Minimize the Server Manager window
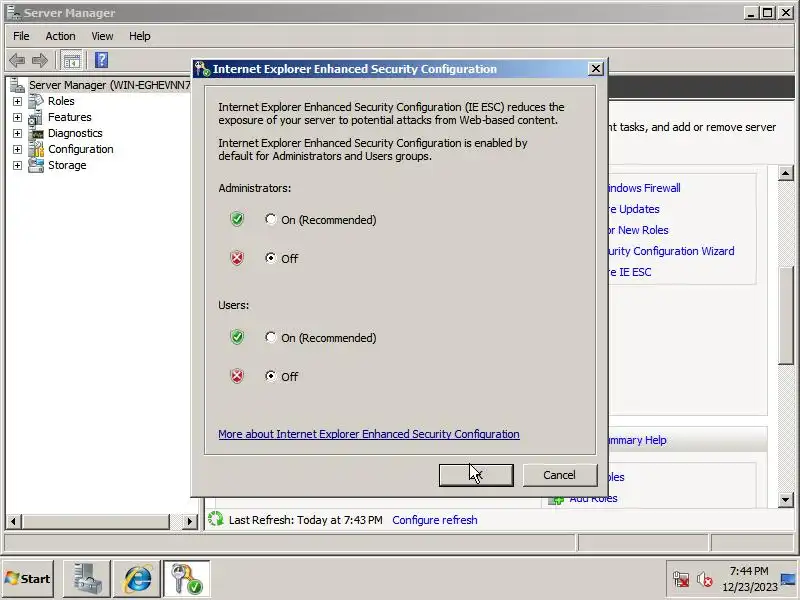Viewport: 800px width, 600px height. click(751, 13)
